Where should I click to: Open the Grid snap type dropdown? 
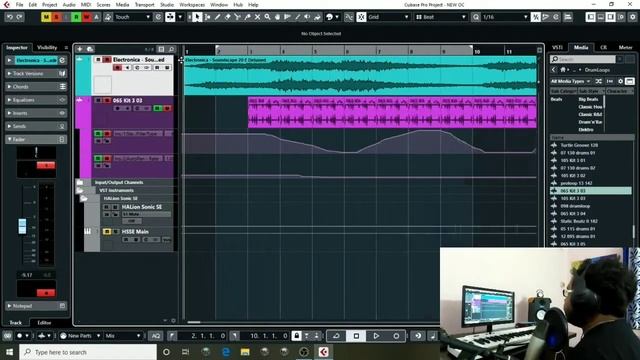(x=388, y=17)
